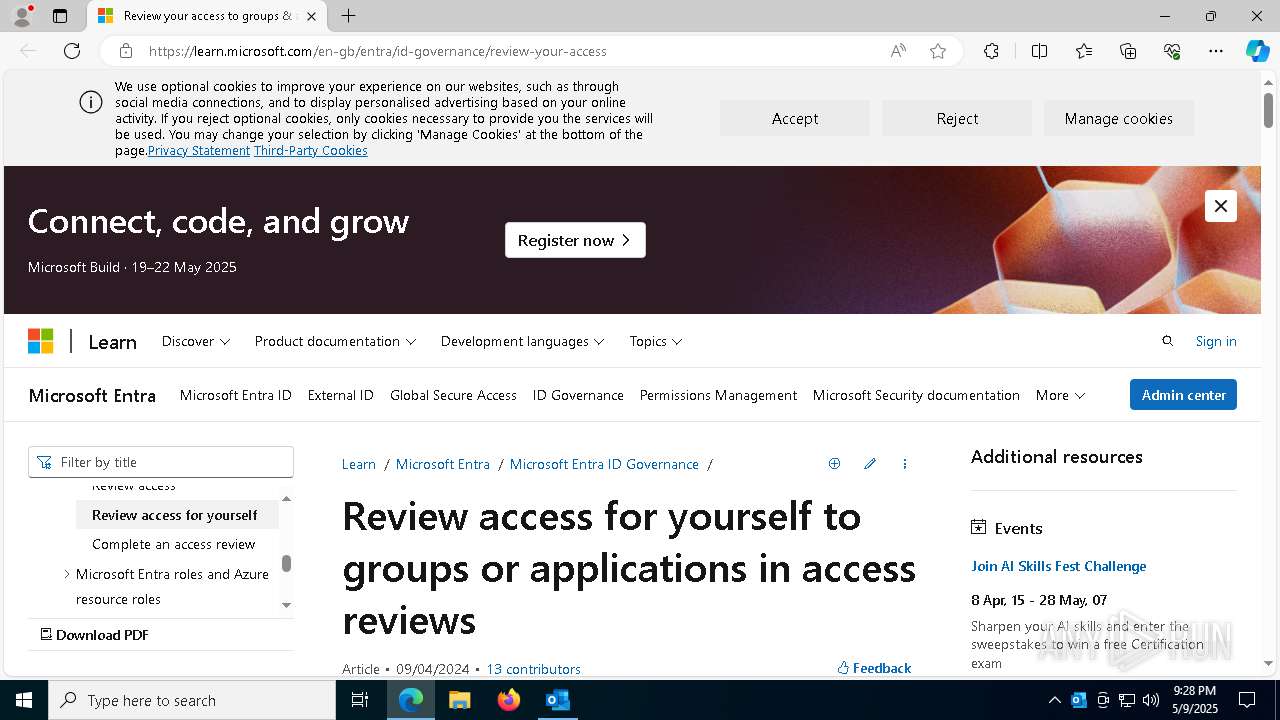Image resolution: width=1280 pixels, height=720 pixels.
Task: Click the Register now button
Action: 575,240
